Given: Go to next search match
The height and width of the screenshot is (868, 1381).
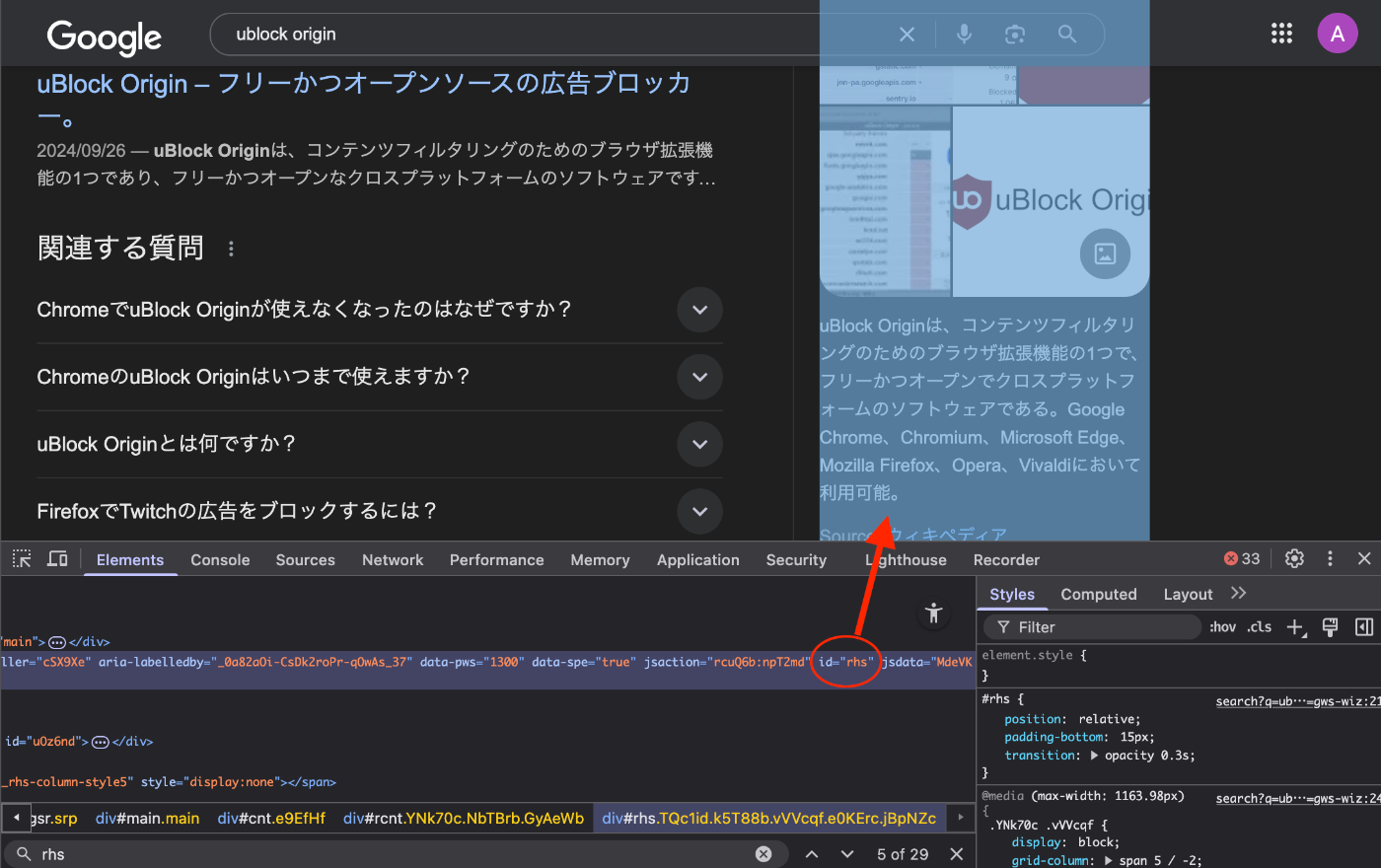Looking at the screenshot, I should (x=847, y=854).
